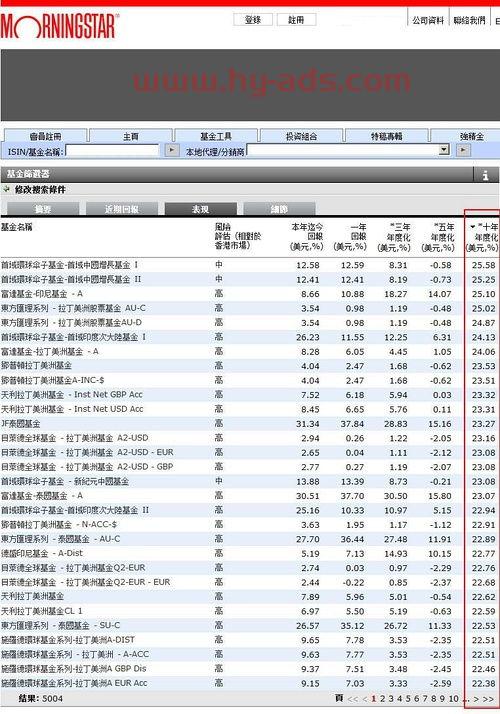Click the green arrow icon beside 修改搜索條件

point(6,189)
